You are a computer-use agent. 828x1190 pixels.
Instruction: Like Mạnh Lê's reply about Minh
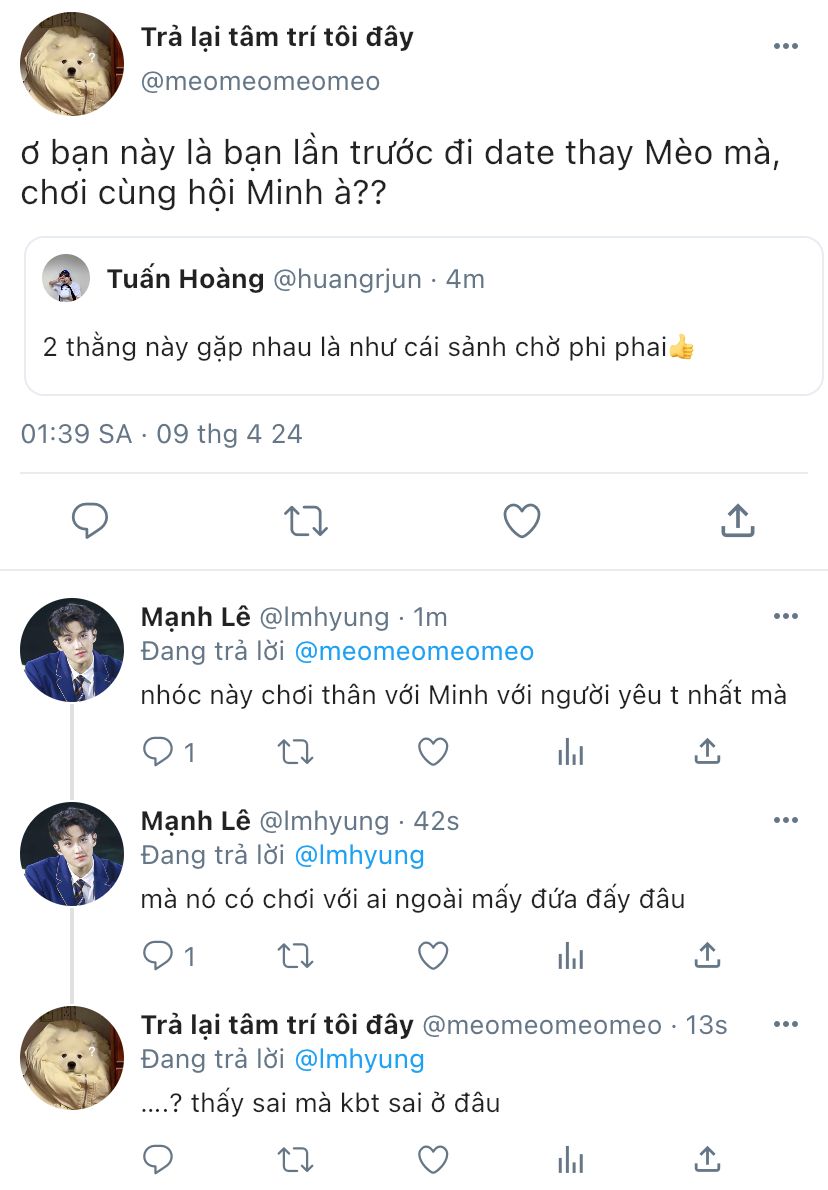pyautogui.click(x=432, y=752)
